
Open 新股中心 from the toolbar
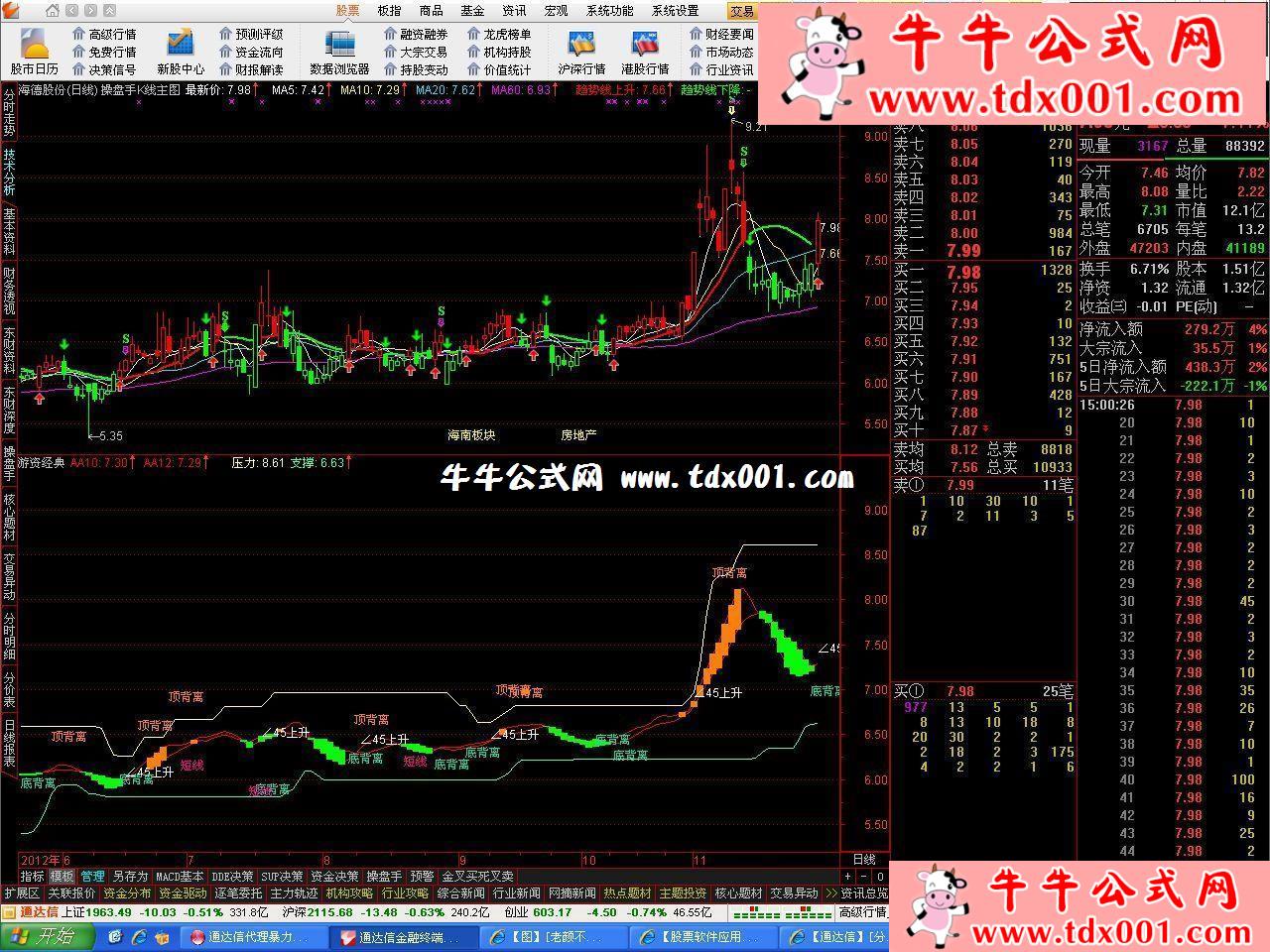pyautogui.click(x=180, y=51)
